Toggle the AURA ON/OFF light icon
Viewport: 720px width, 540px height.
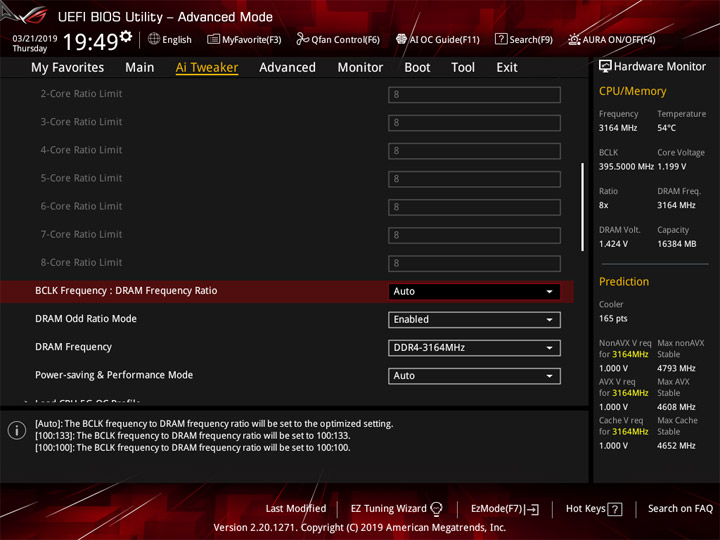574,39
